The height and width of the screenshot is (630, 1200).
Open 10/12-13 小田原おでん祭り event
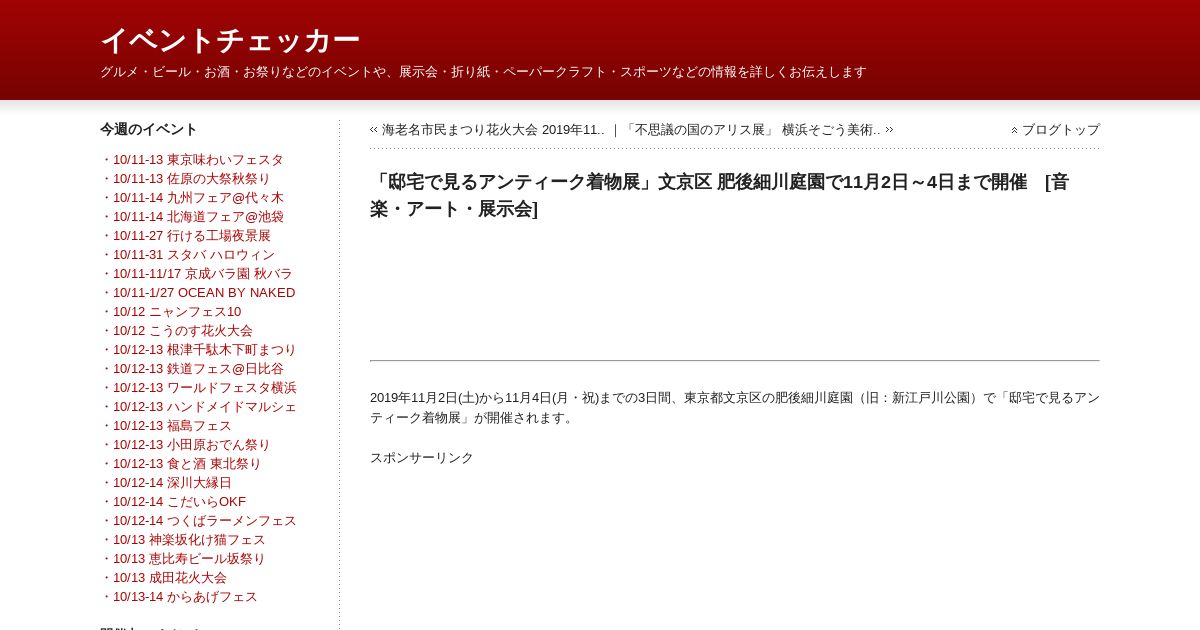(x=192, y=445)
